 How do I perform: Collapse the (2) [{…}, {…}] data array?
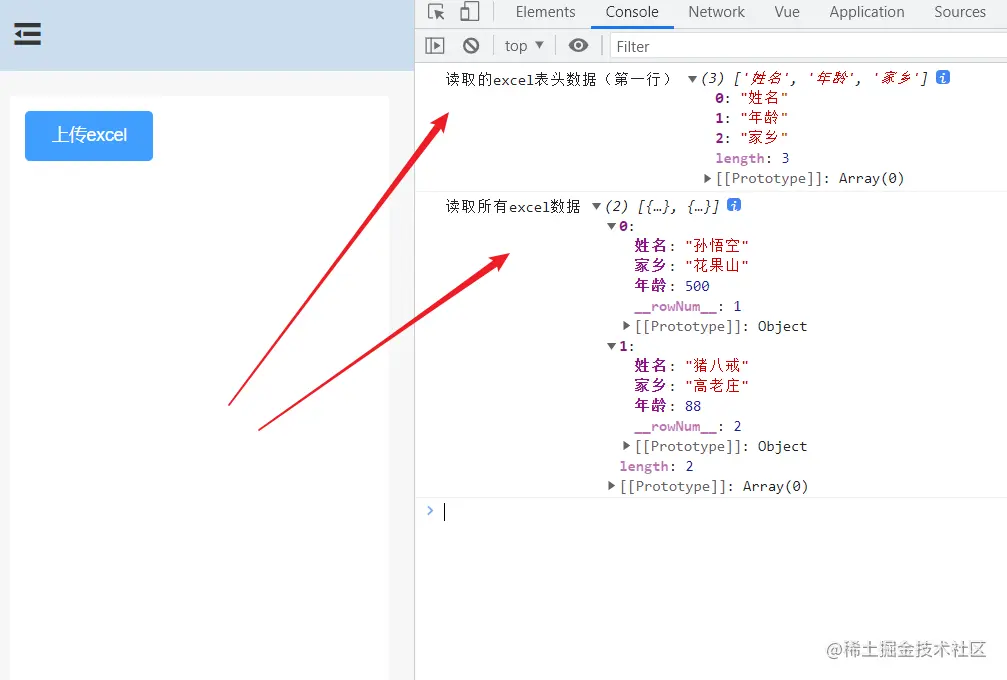pos(596,206)
